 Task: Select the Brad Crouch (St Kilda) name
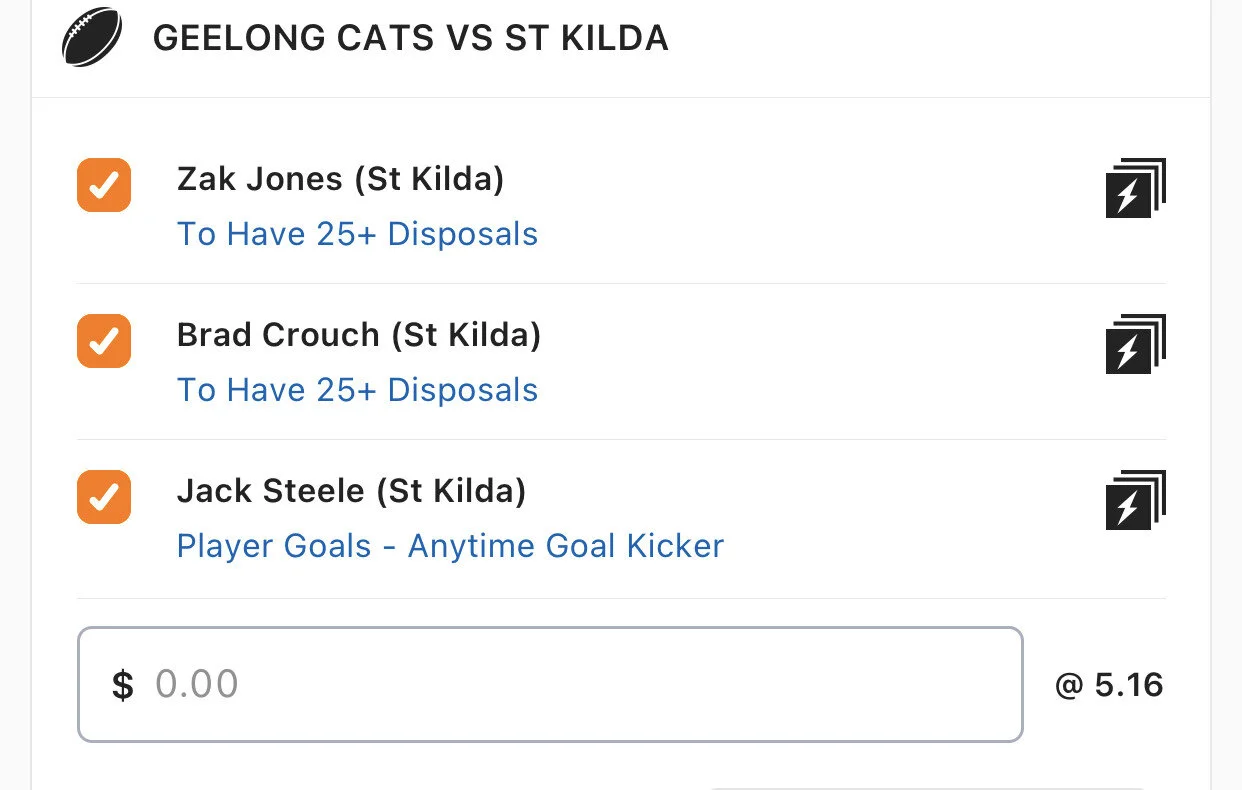[358, 335]
